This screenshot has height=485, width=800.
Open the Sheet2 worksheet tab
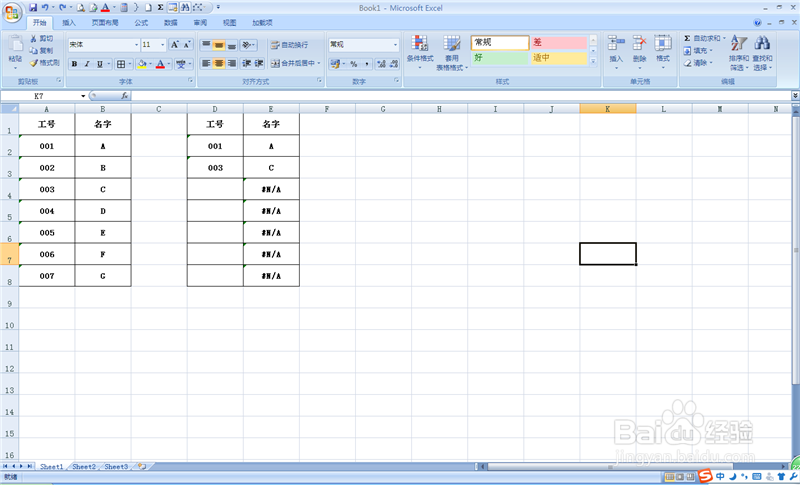coord(84,467)
